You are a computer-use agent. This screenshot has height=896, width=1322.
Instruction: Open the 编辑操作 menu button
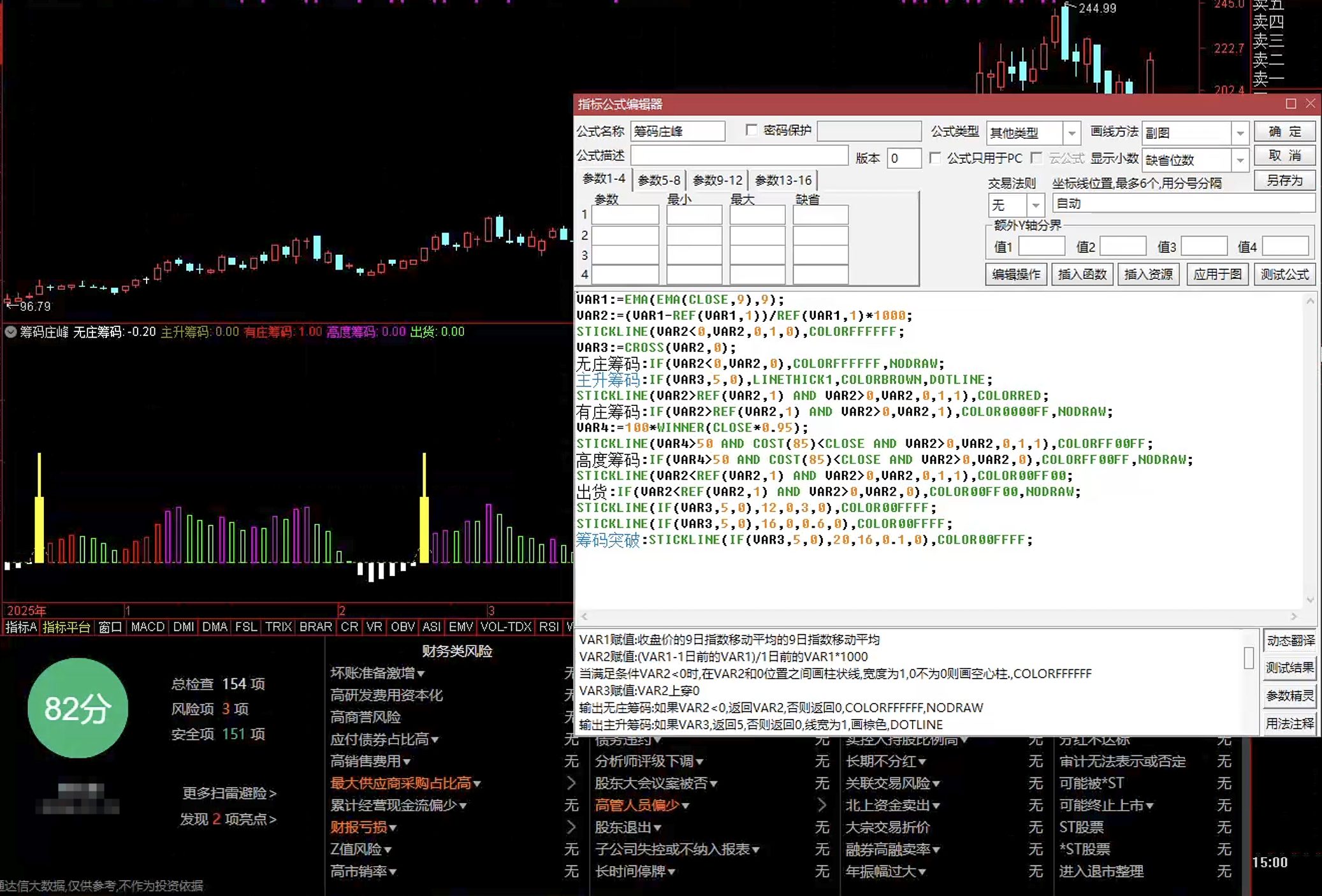(1016, 274)
